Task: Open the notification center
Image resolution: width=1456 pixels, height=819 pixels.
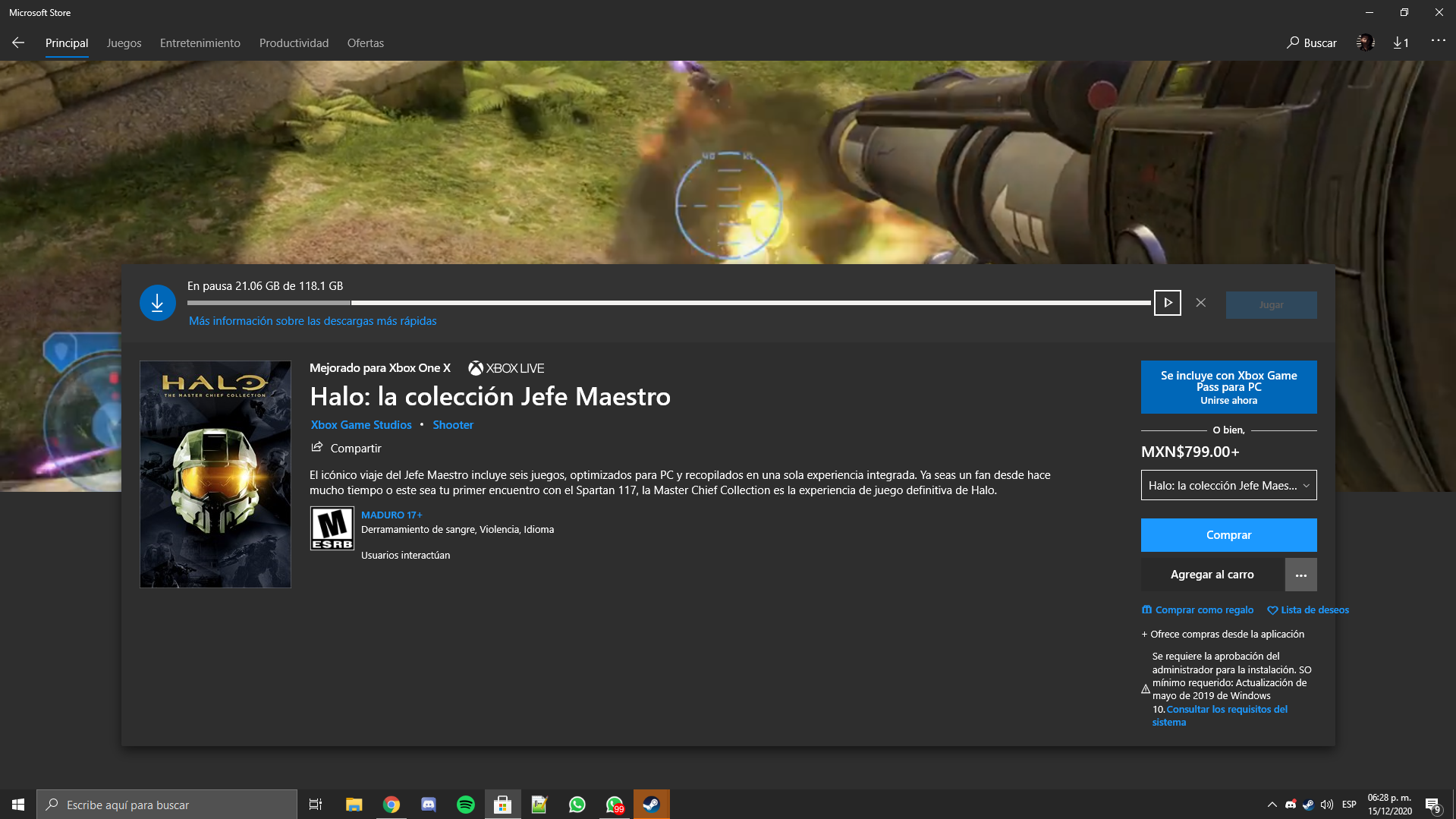Action: [1432, 805]
